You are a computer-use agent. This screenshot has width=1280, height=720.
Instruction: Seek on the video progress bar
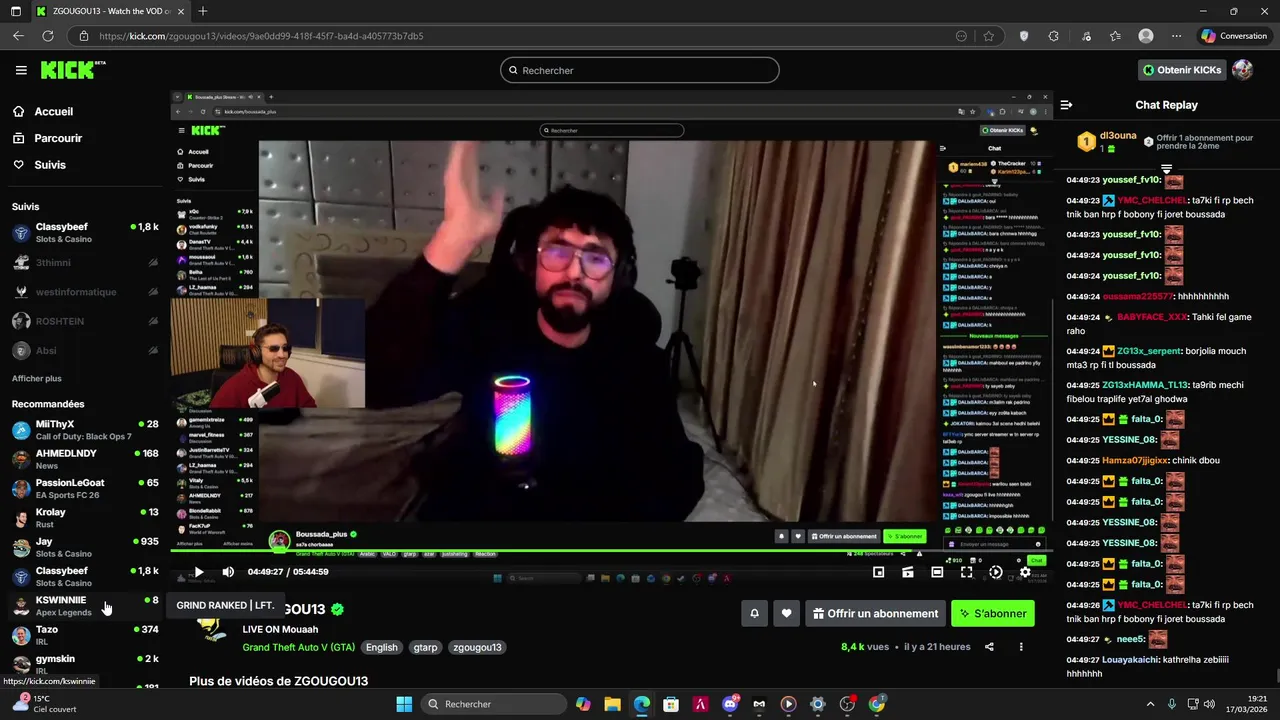pos(611,551)
